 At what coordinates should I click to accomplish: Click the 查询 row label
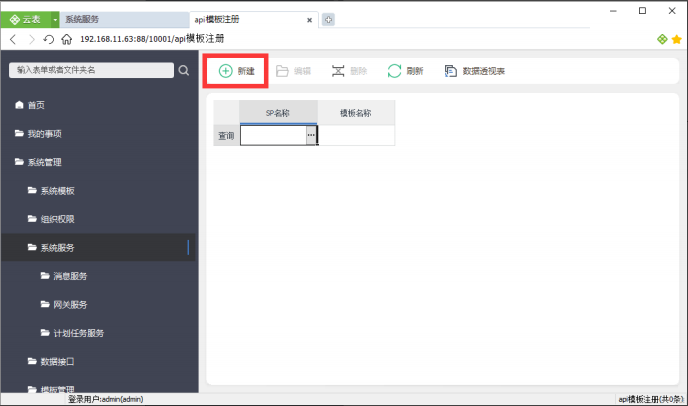(x=226, y=136)
